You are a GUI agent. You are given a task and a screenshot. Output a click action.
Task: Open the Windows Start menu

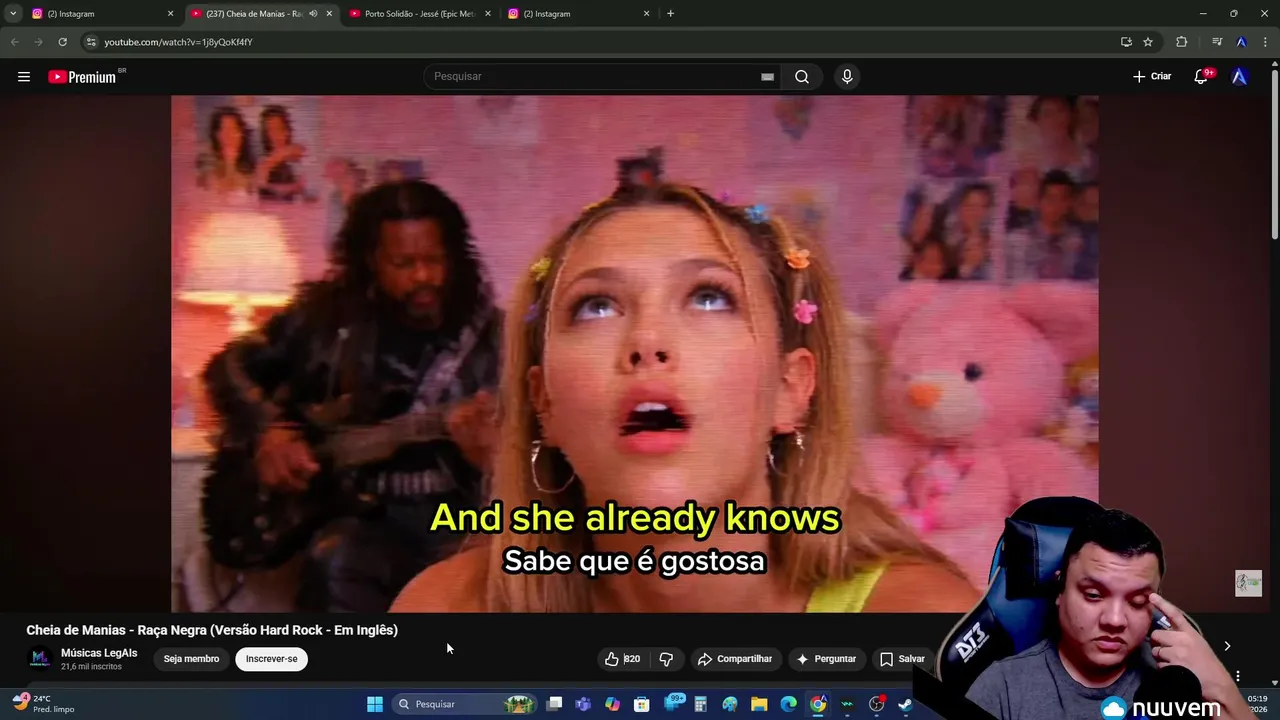click(x=375, y=704)
